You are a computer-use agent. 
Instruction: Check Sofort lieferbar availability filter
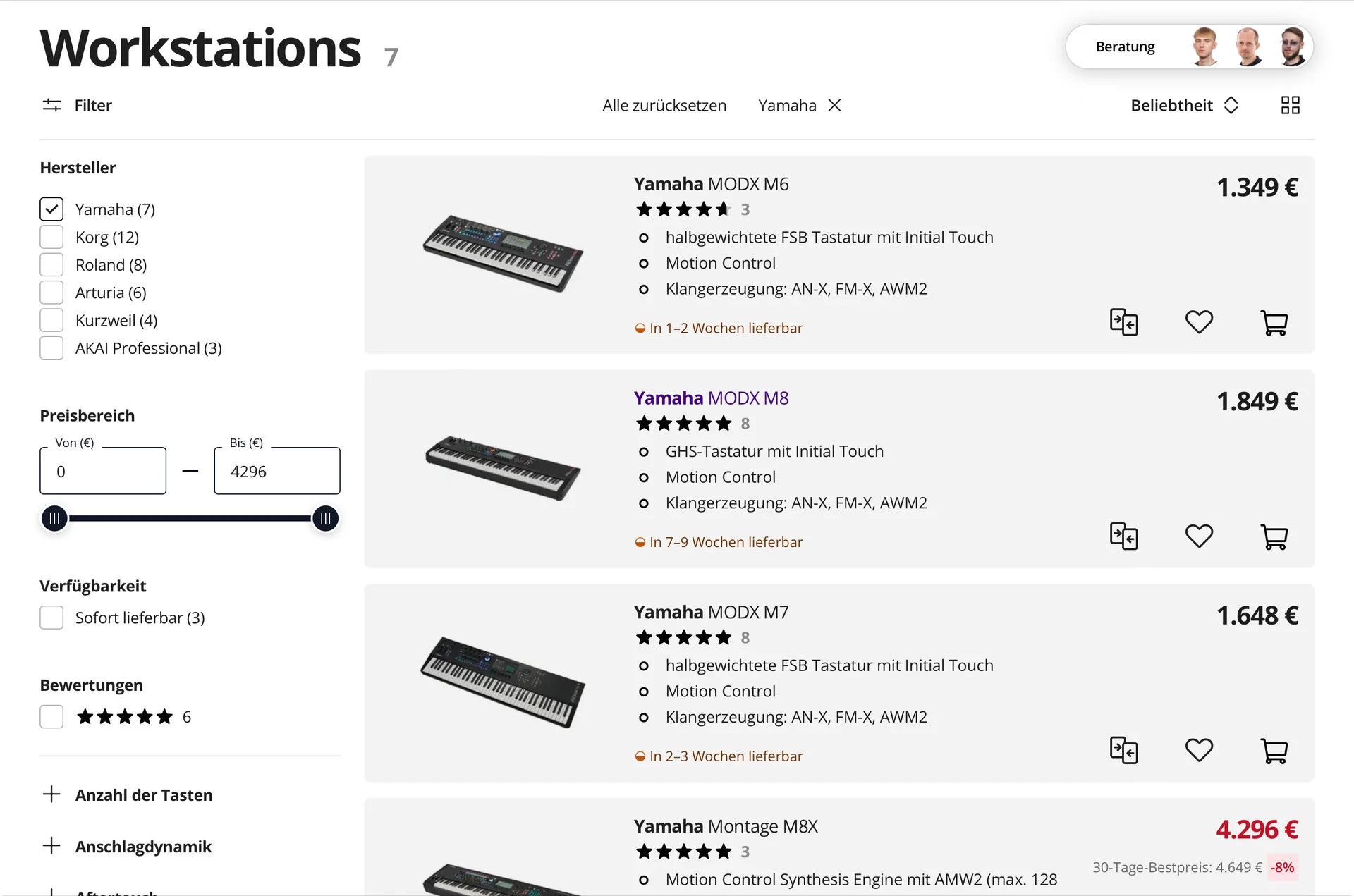[x=51, y=618]
